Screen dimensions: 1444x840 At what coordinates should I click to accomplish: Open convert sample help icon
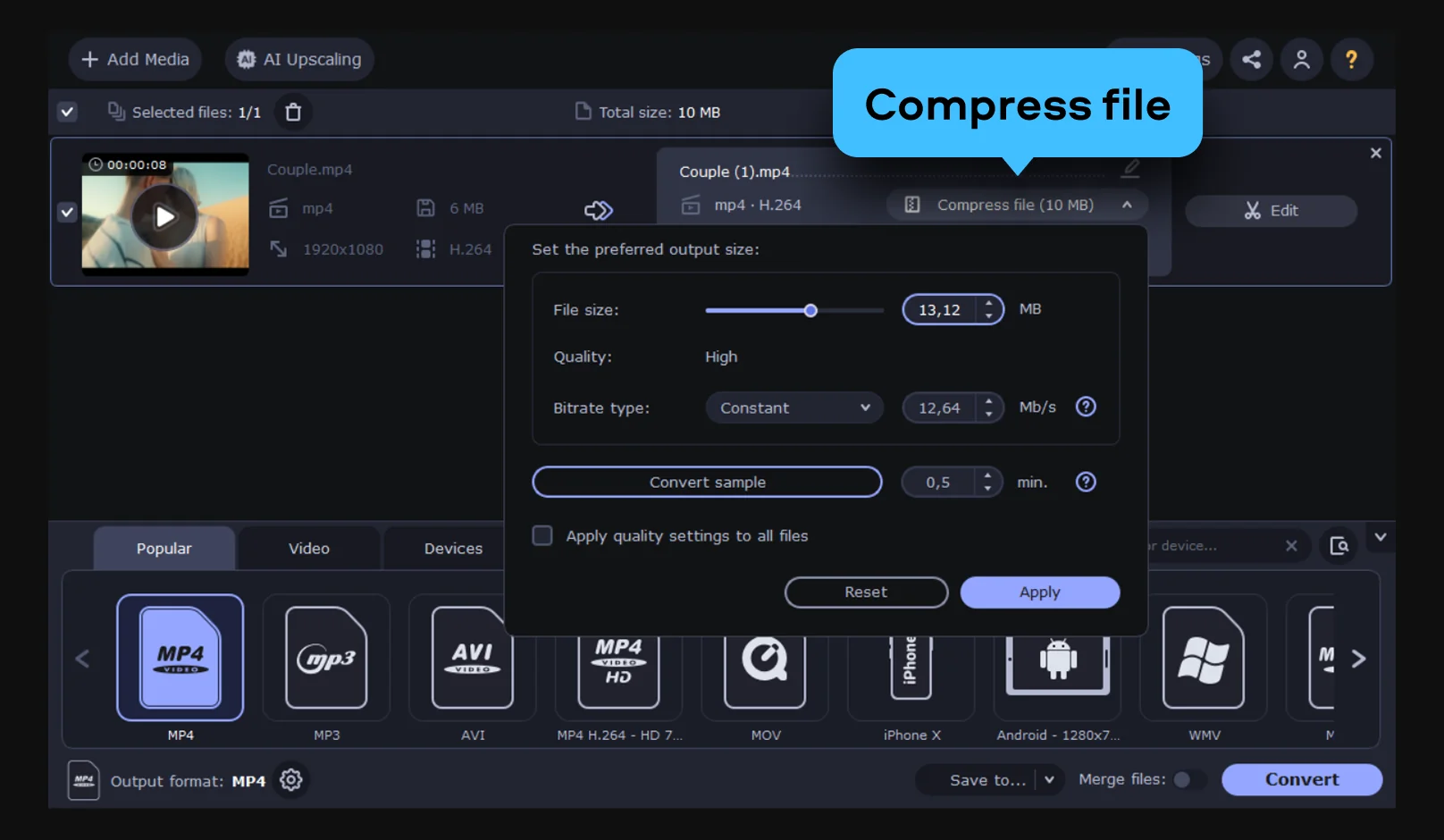pos(1086,483)
